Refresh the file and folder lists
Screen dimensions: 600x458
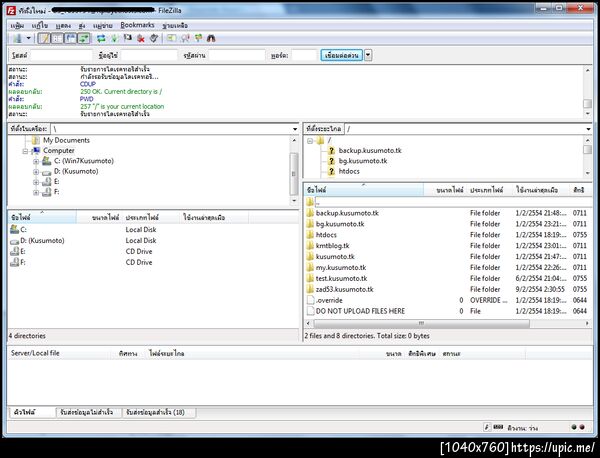coord(101,38)
